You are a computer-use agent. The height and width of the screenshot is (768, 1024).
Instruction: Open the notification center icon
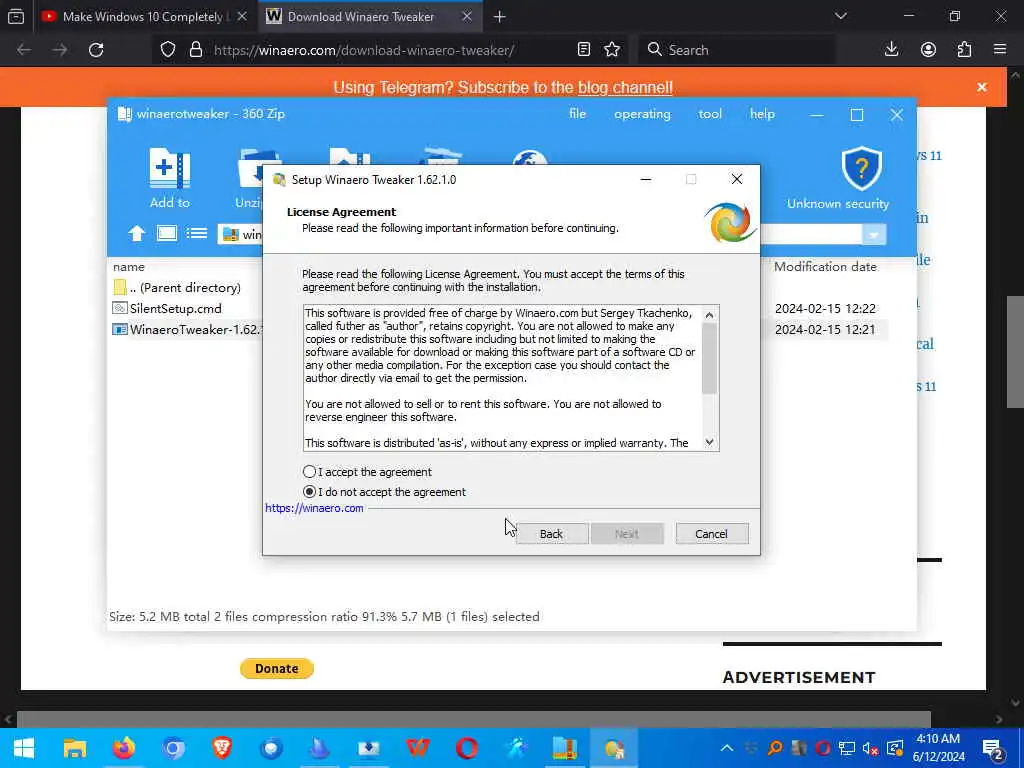click(993, 748)
